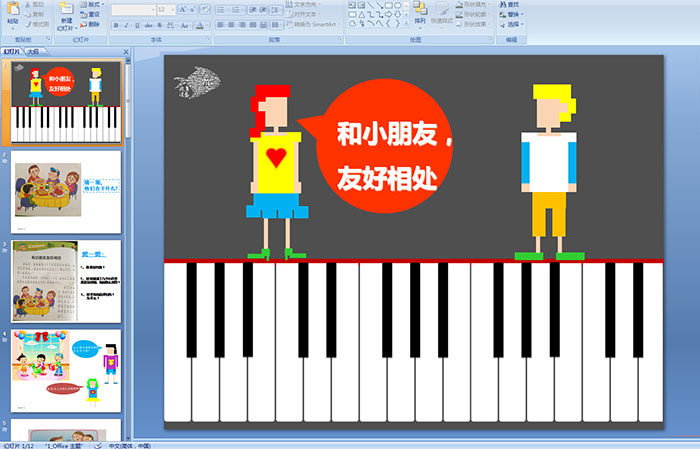Click the Paste (粘贴) clipboard icon
The width and height of the screenshot is (700, 449).
point(13,10)
